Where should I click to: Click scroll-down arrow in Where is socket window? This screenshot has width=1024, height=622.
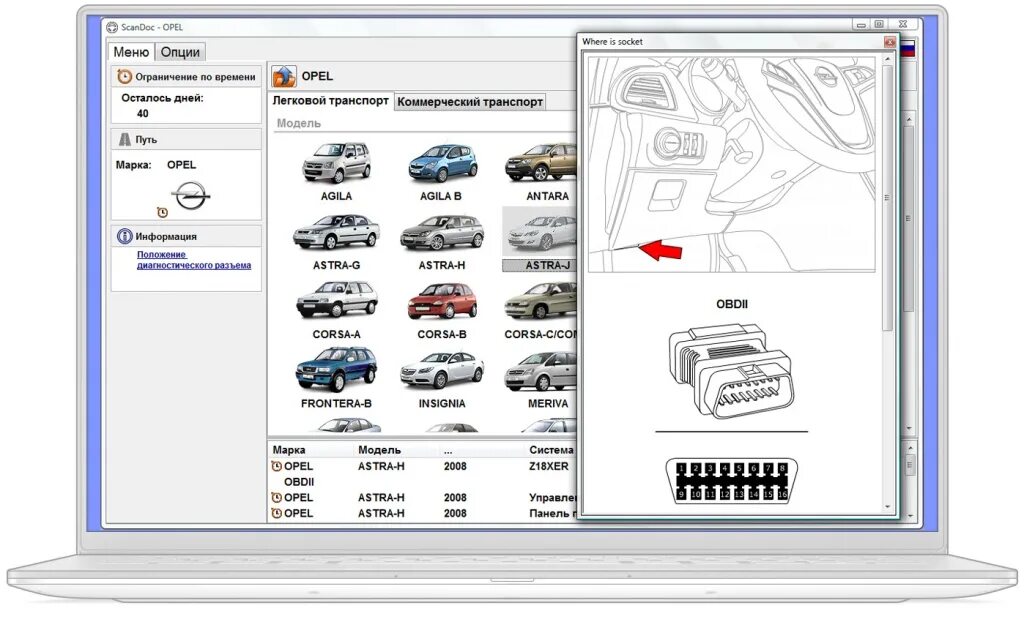coord(888,506)
